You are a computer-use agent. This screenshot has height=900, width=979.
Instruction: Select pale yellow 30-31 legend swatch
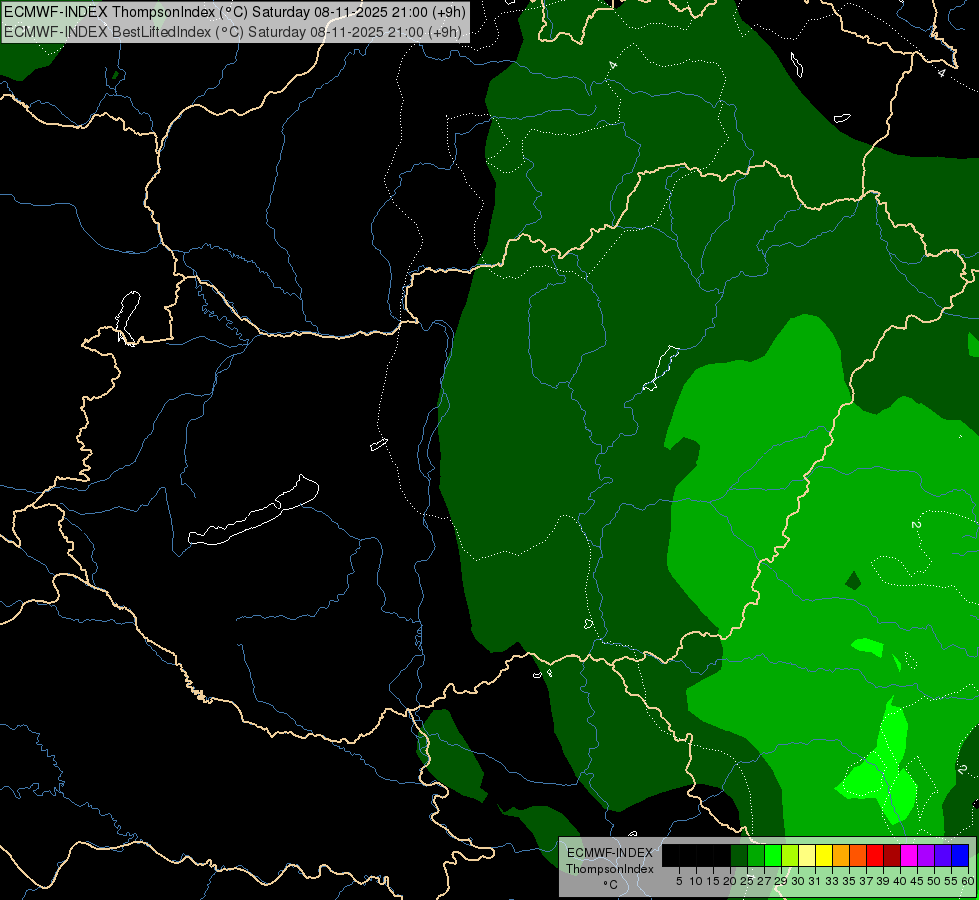(807, 855)
